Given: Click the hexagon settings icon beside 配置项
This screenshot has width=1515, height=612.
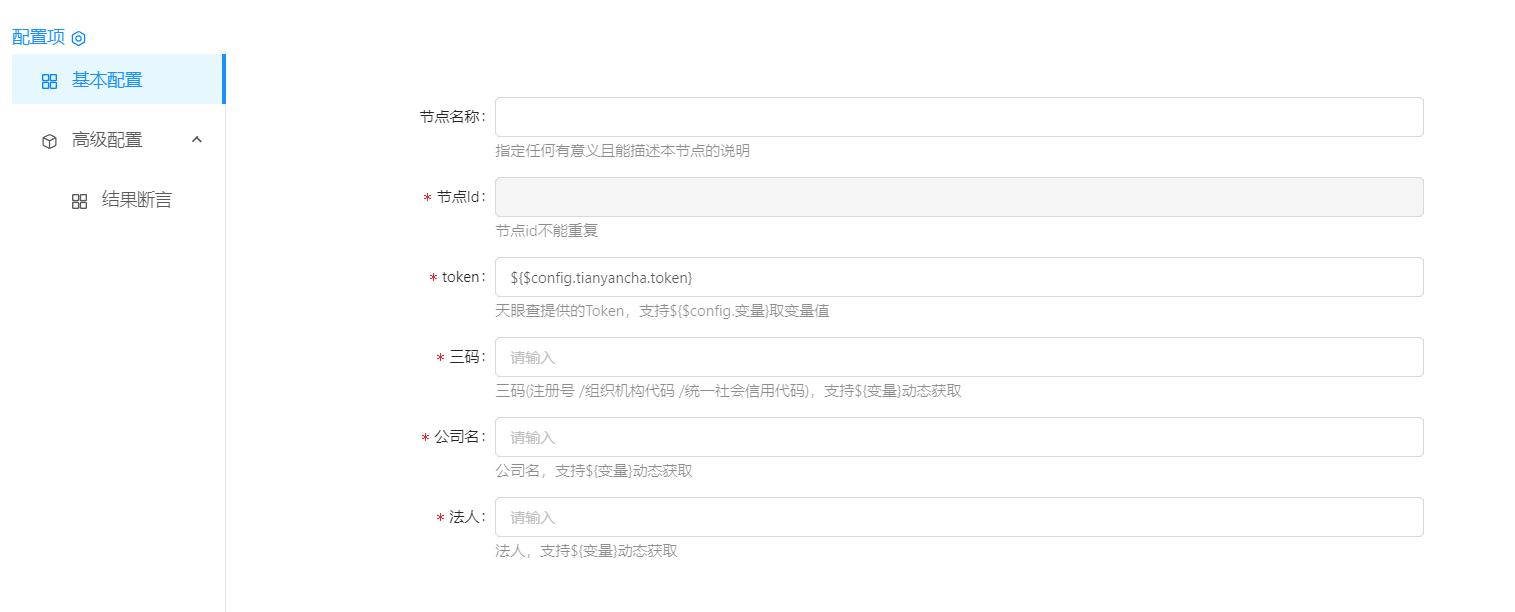Looking at the screenshot, I should point(79,38).
